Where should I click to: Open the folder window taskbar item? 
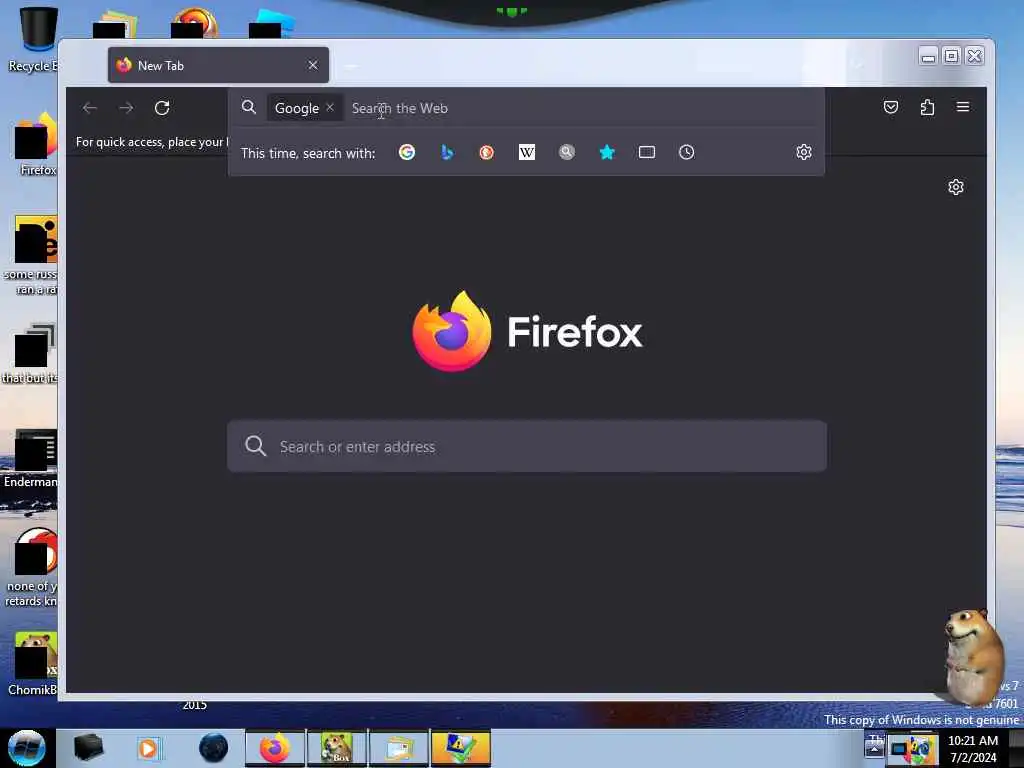tap(399, 748)
